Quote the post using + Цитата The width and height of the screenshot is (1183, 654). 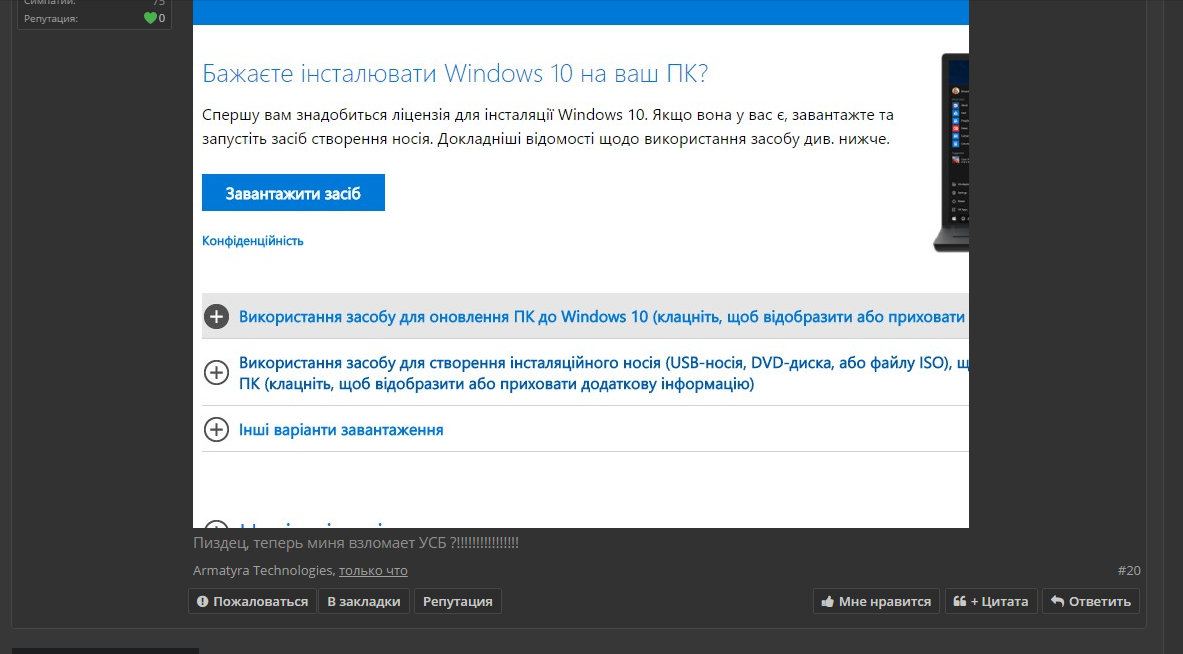(x=991, y=601)
